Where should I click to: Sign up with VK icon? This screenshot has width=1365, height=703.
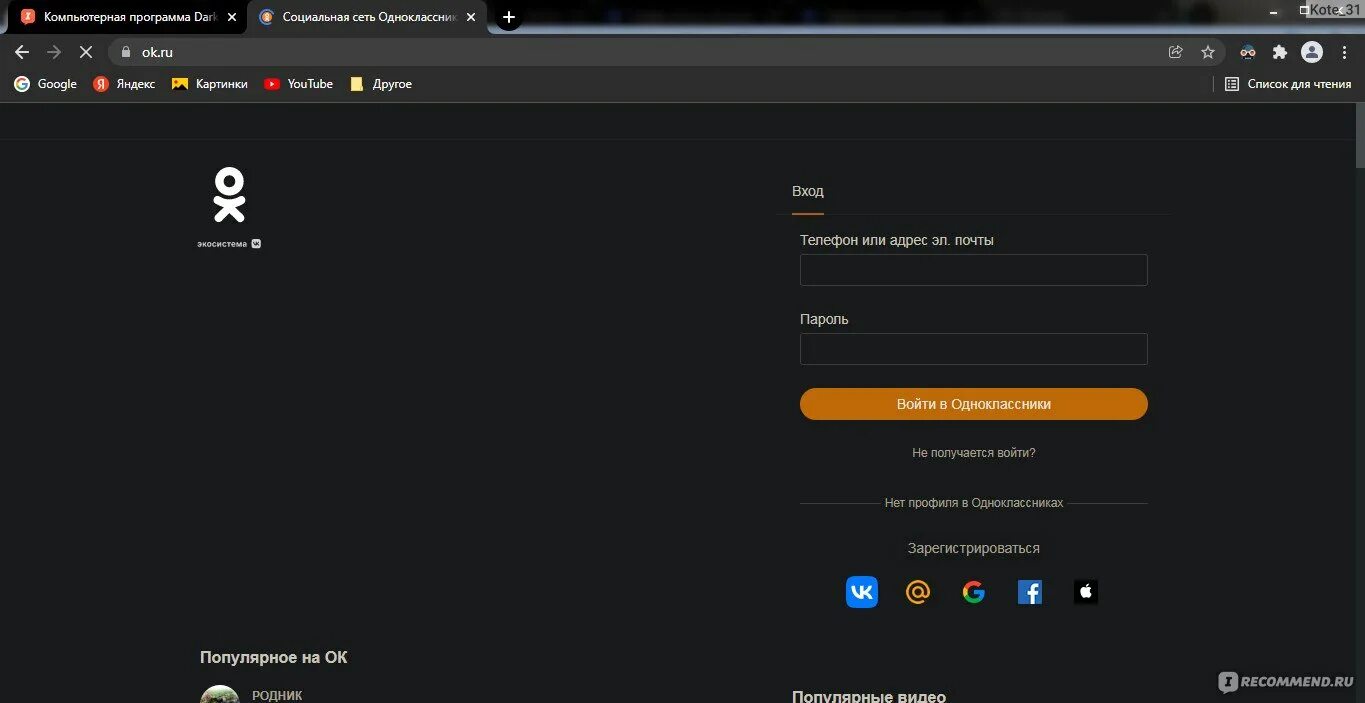click(862, 592)
